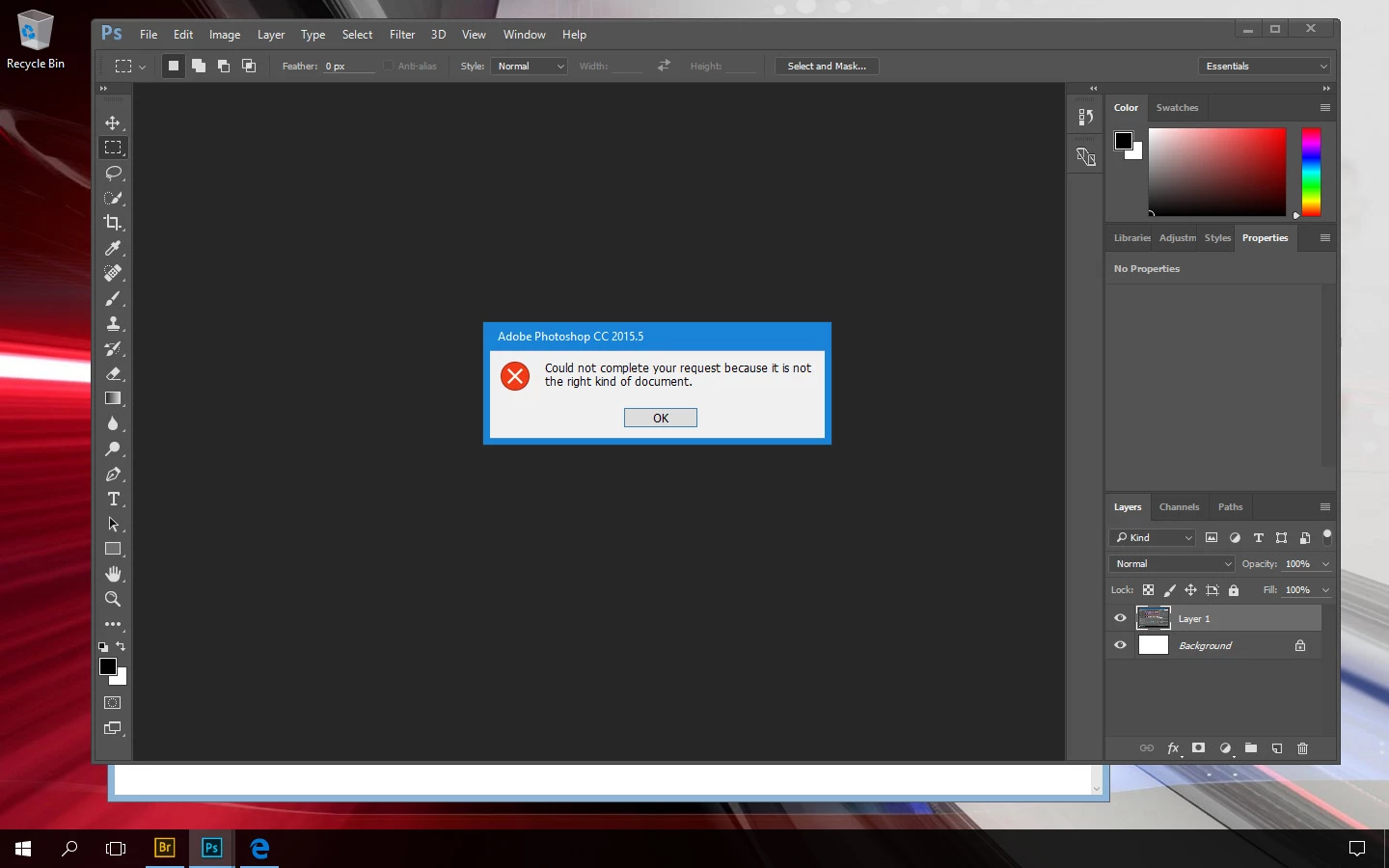Select the Hand tool
The image size is (1389, 868).
pos(113,574)
